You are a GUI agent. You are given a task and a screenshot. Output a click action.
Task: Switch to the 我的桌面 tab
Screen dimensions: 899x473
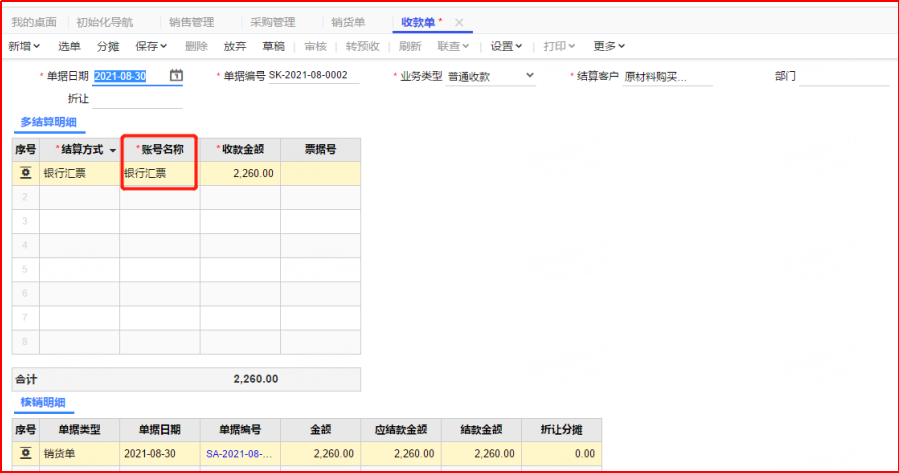(34, 22)
